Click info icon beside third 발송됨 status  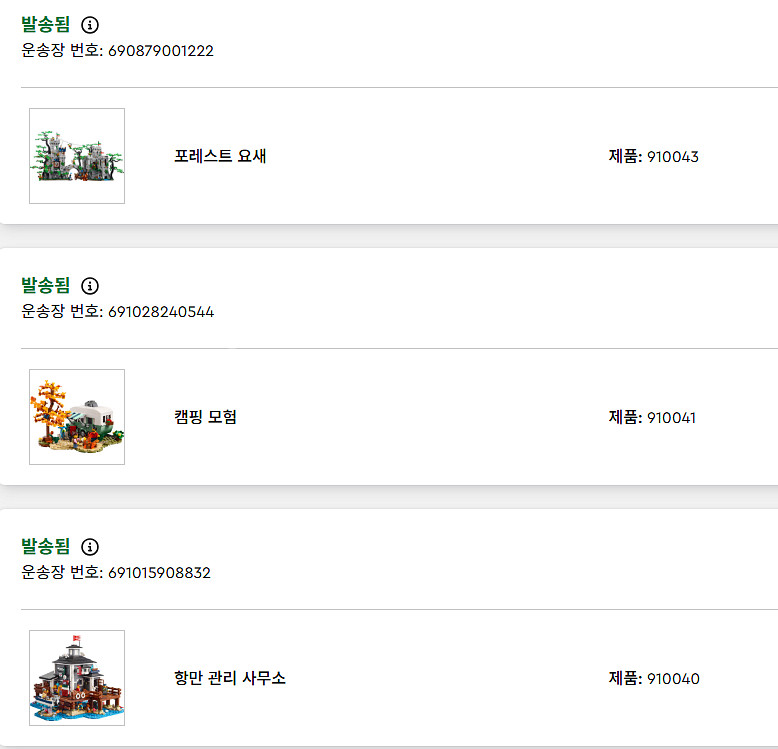tap(90, 547)
